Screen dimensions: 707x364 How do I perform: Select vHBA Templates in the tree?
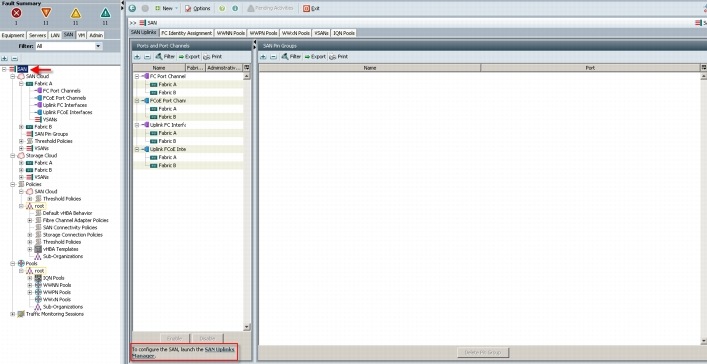click(x=61, y=249)
